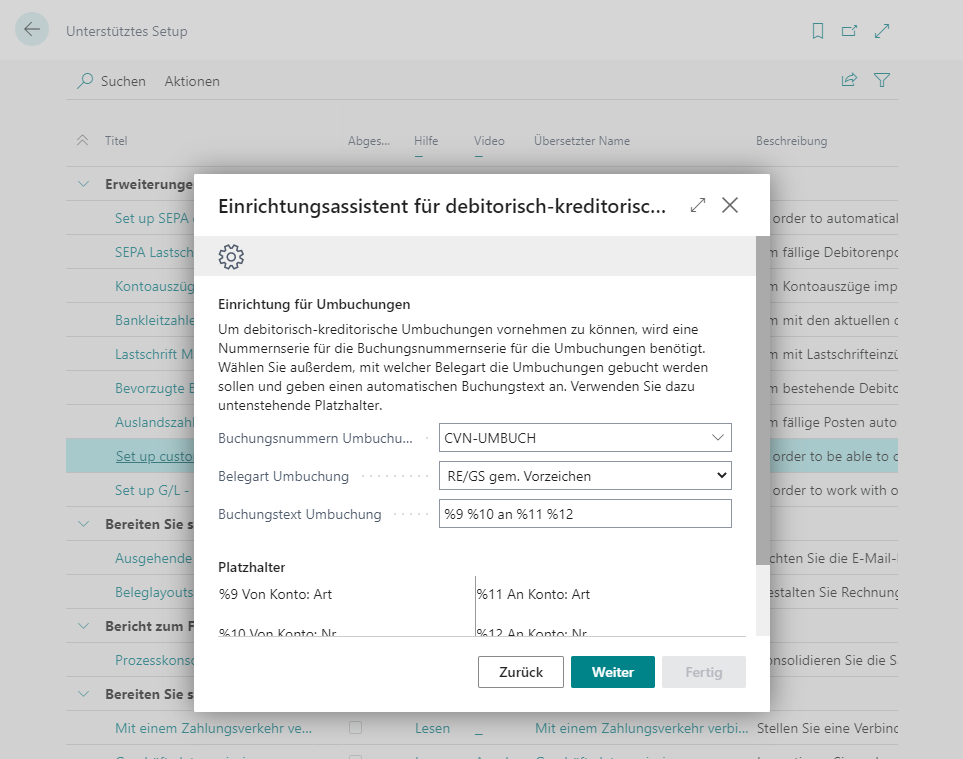This screenshot has width=963, height=759.
Task: Open the Buchungsnummern Umbuchung dropdown
Action: point(717,438)
